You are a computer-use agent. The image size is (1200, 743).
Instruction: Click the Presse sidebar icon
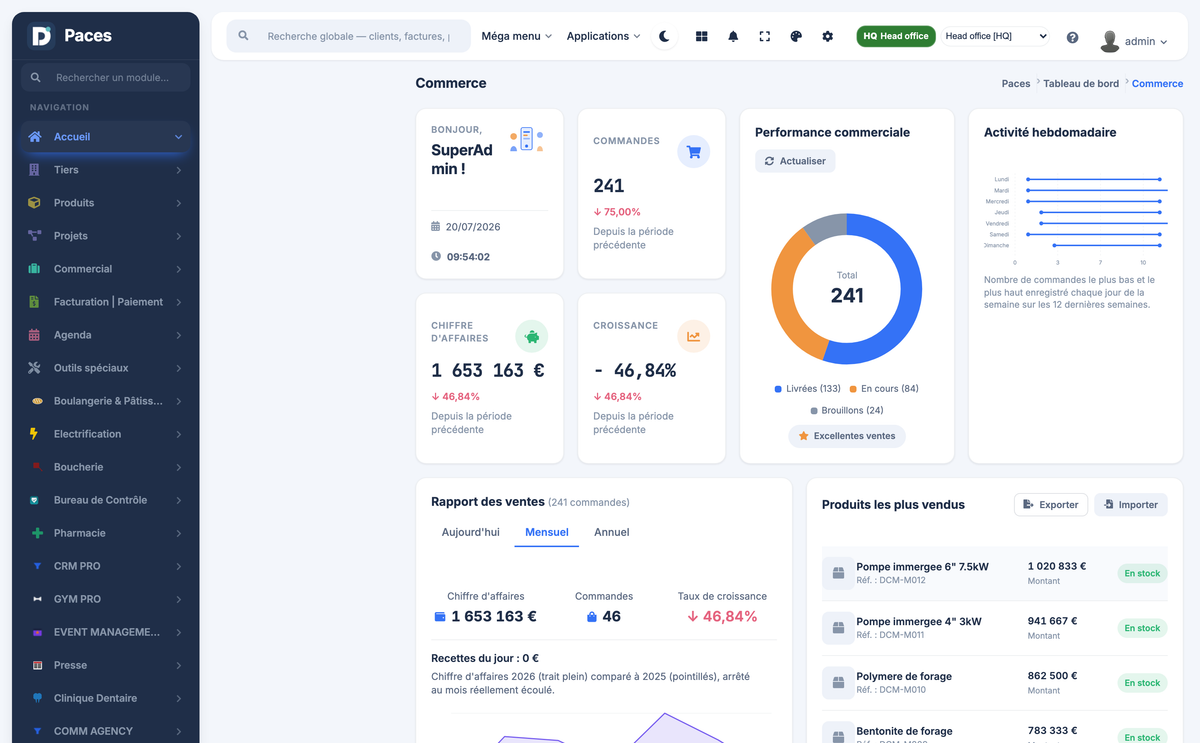pos(37,665)
